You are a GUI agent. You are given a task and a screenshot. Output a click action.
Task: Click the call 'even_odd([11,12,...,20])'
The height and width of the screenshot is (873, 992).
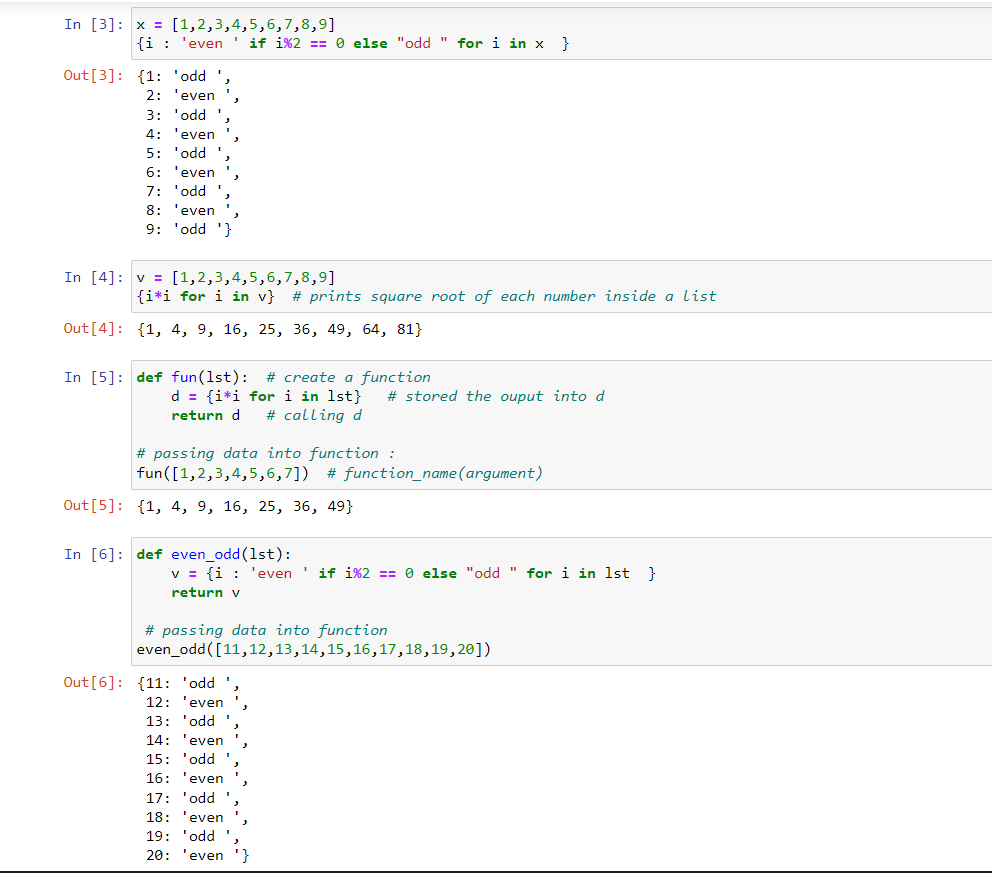(x=314, y=650)
